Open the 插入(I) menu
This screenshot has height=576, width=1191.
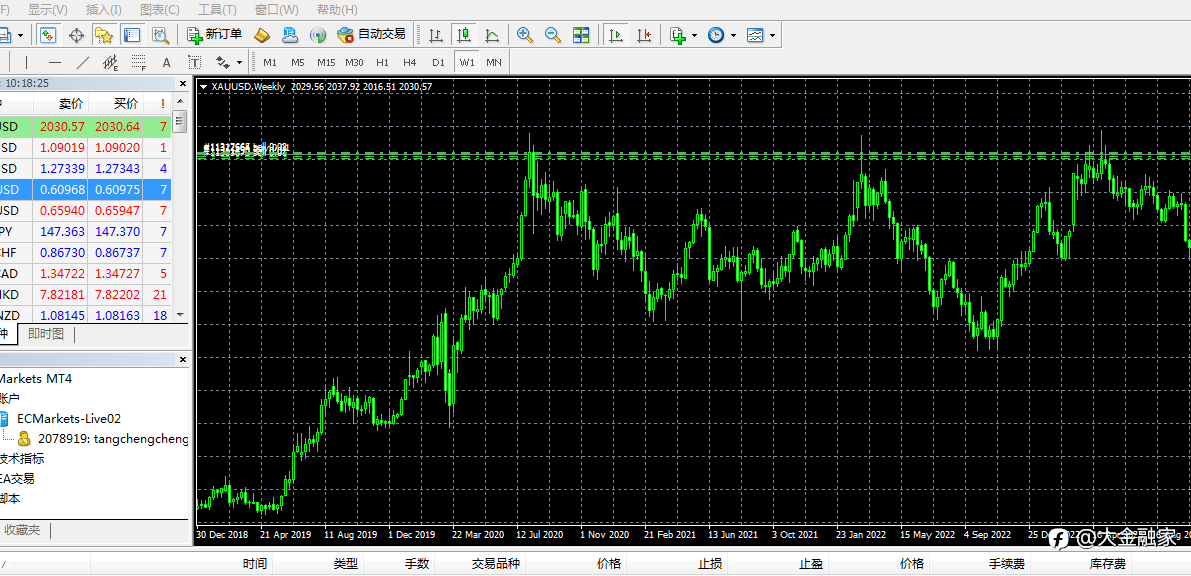pyautogui.click(x=103, y=9)
